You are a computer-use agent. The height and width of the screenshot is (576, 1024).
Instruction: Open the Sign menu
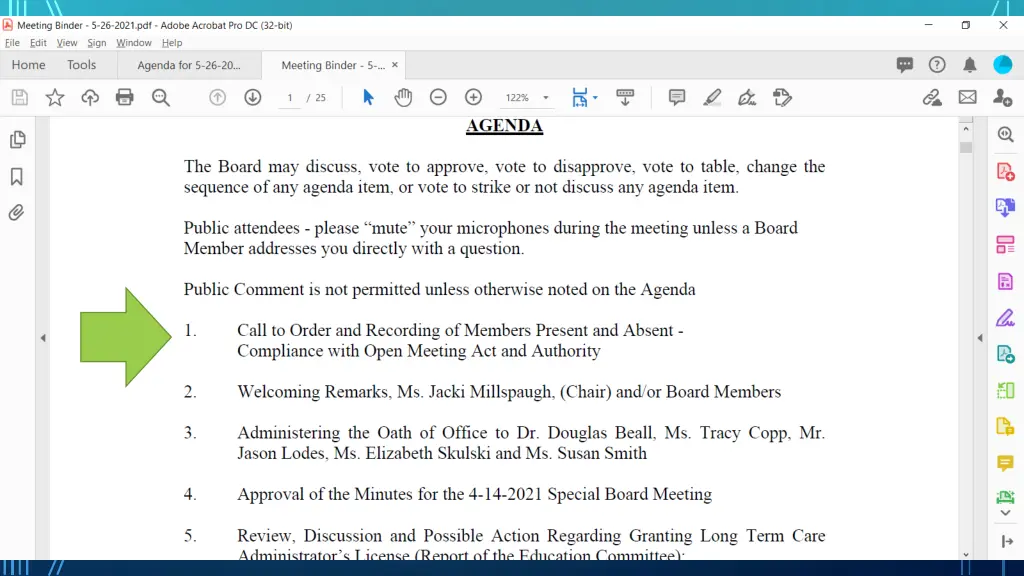click(97, 42)
